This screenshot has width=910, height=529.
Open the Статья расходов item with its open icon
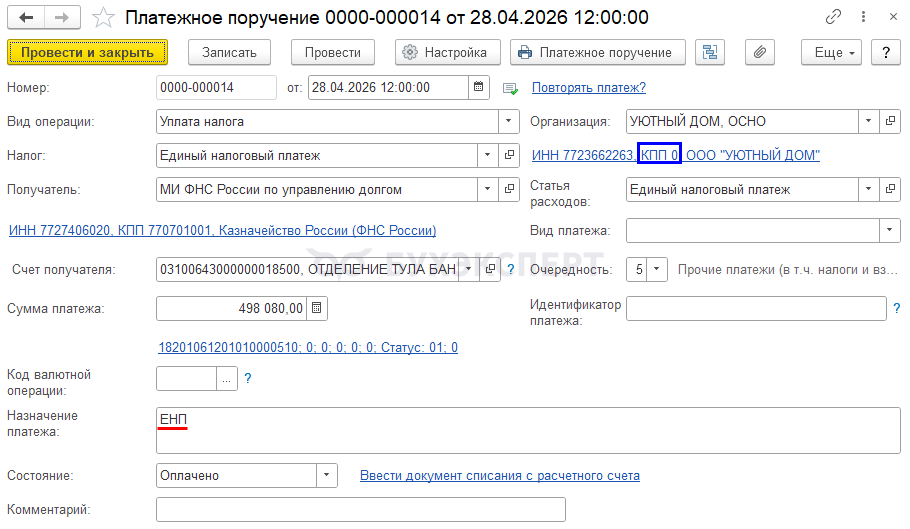point(890,190)
